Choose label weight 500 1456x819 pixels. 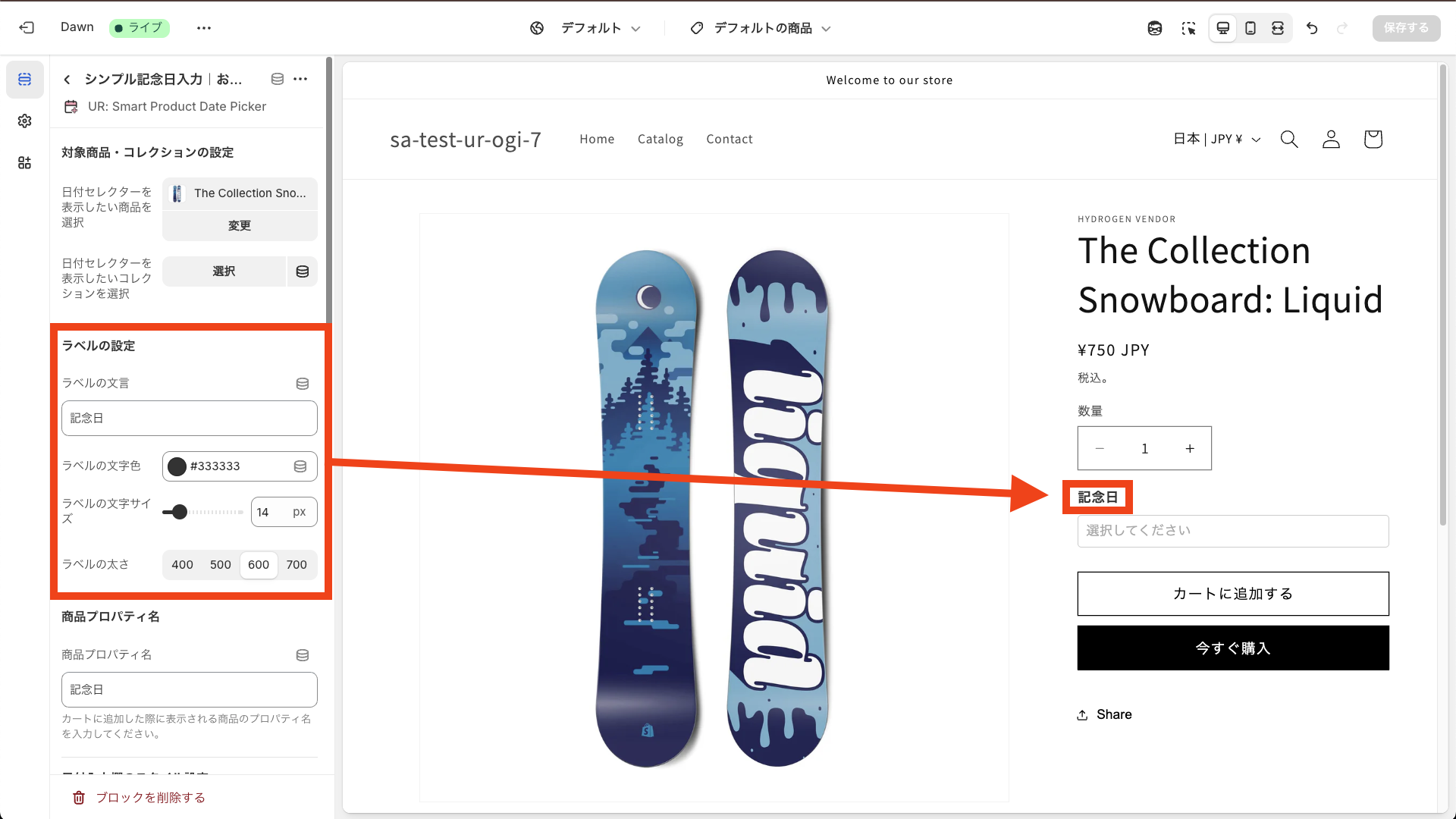click(221, 565)
